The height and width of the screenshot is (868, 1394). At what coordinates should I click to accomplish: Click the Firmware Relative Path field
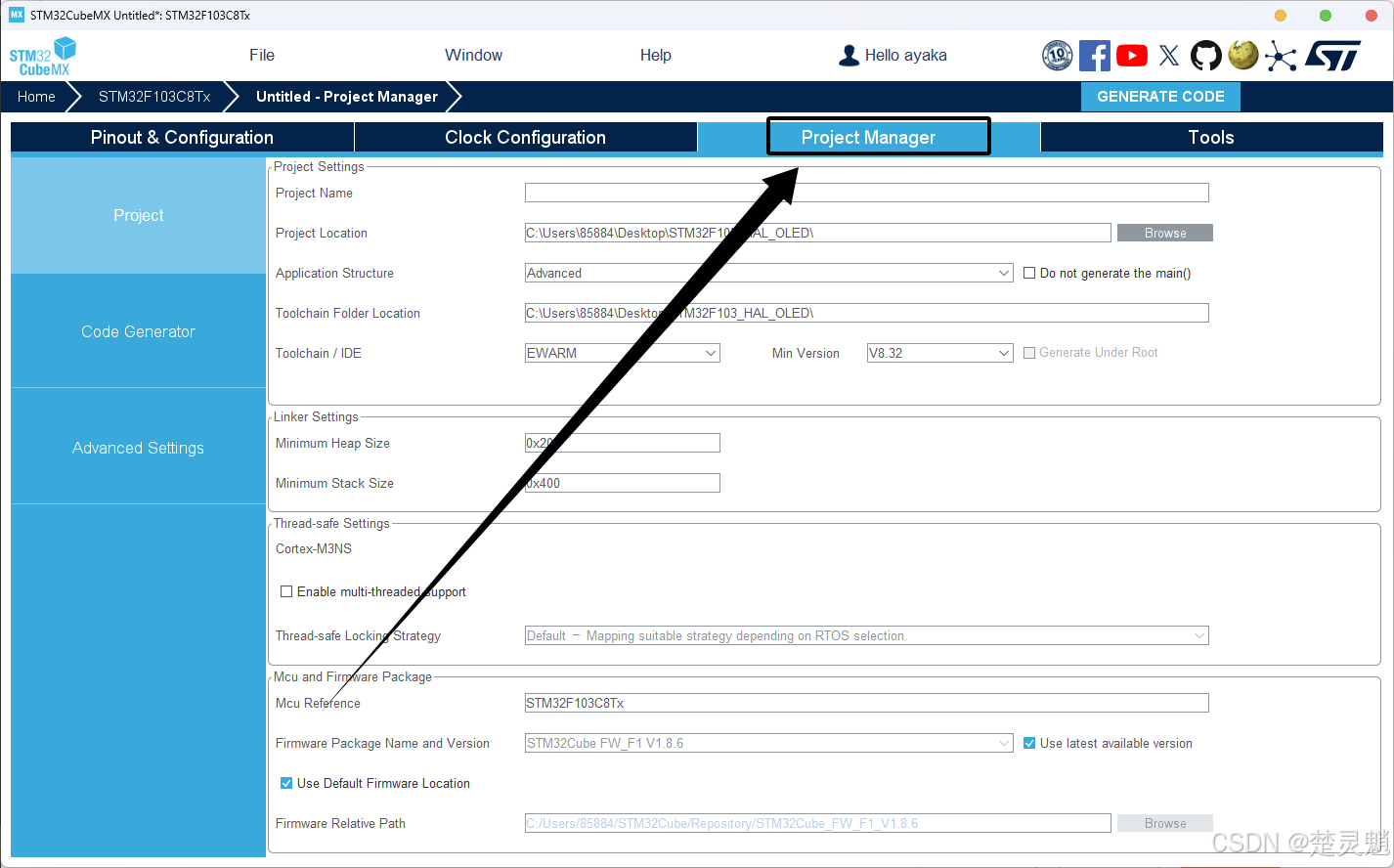click(x=818, y=823)
